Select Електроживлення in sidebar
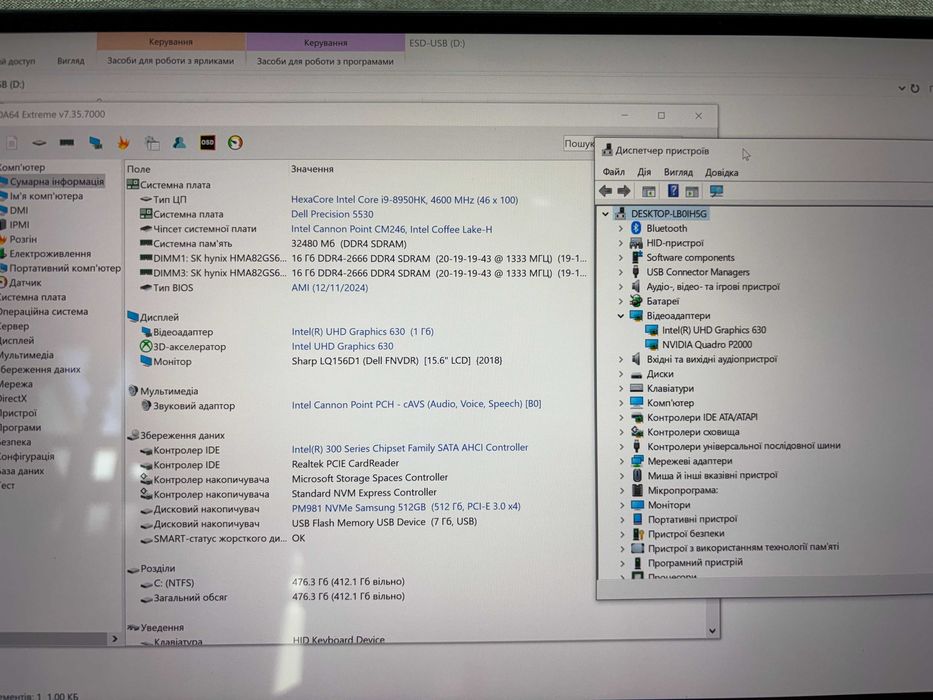Screen dimensions: 933x700 point(50,254)
